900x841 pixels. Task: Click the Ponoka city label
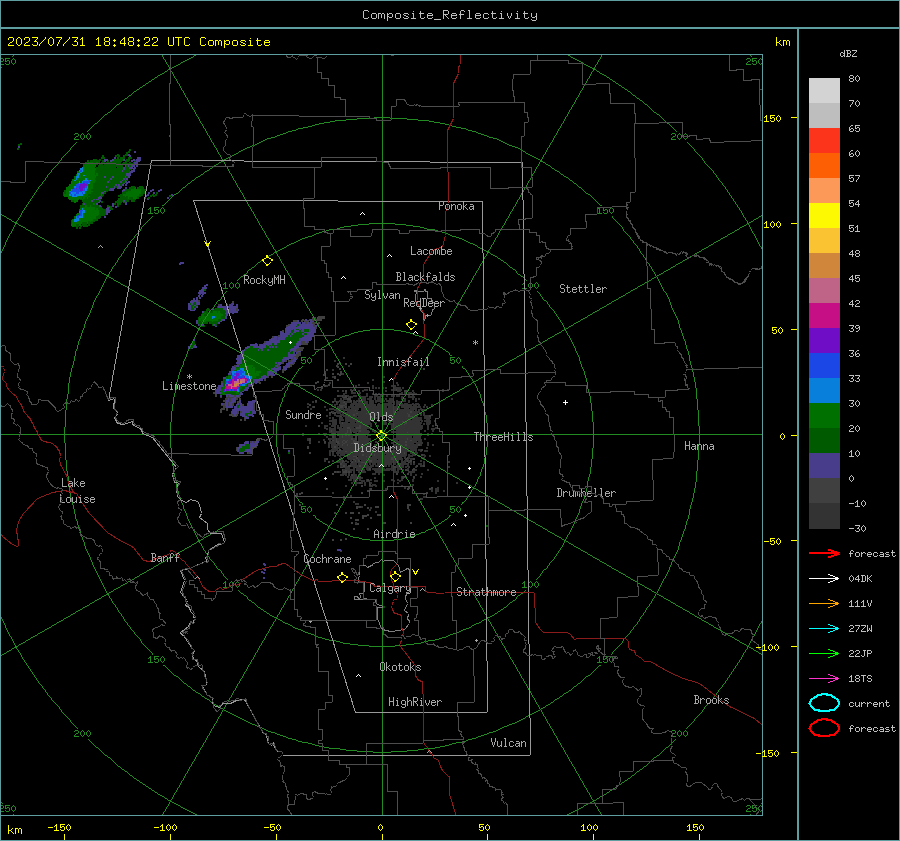tap(456, 206)
